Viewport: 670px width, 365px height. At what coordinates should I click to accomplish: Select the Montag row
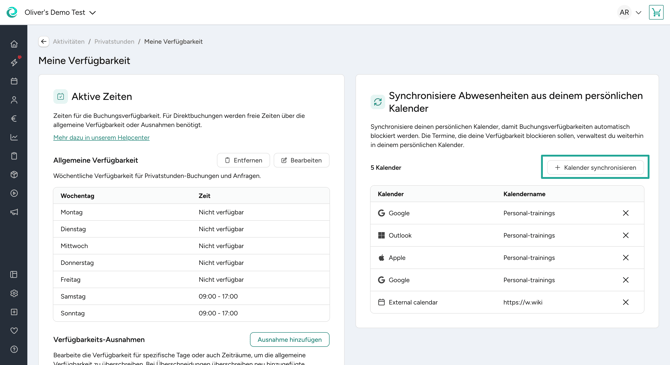coord(191,212)
